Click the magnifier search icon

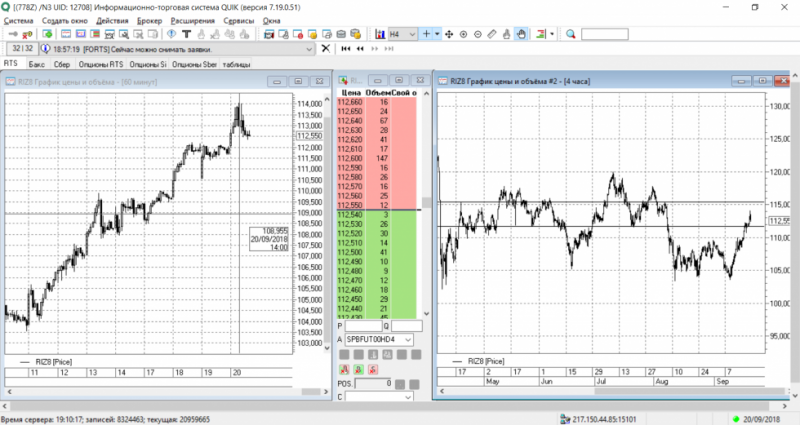[570, 34]
